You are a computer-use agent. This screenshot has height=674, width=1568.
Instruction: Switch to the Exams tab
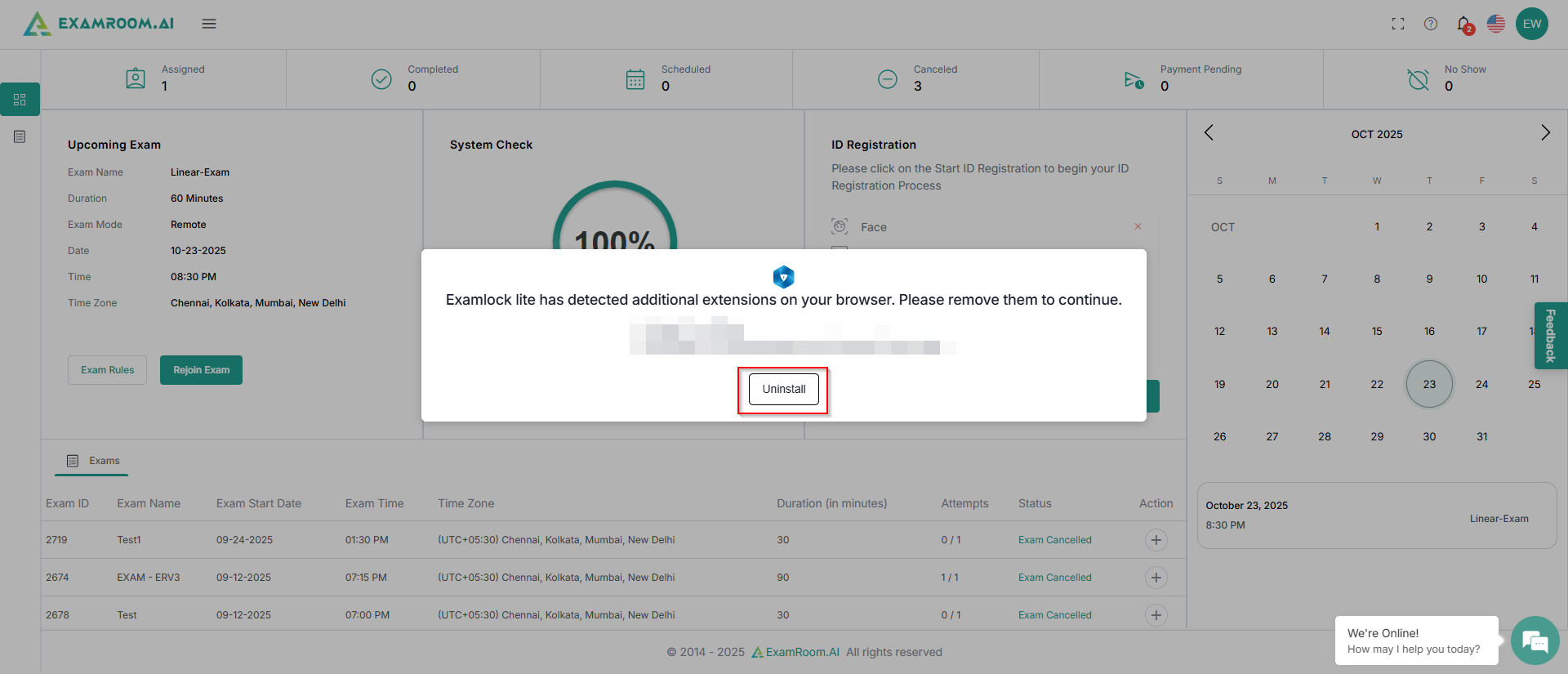click(x=93, y=461)
